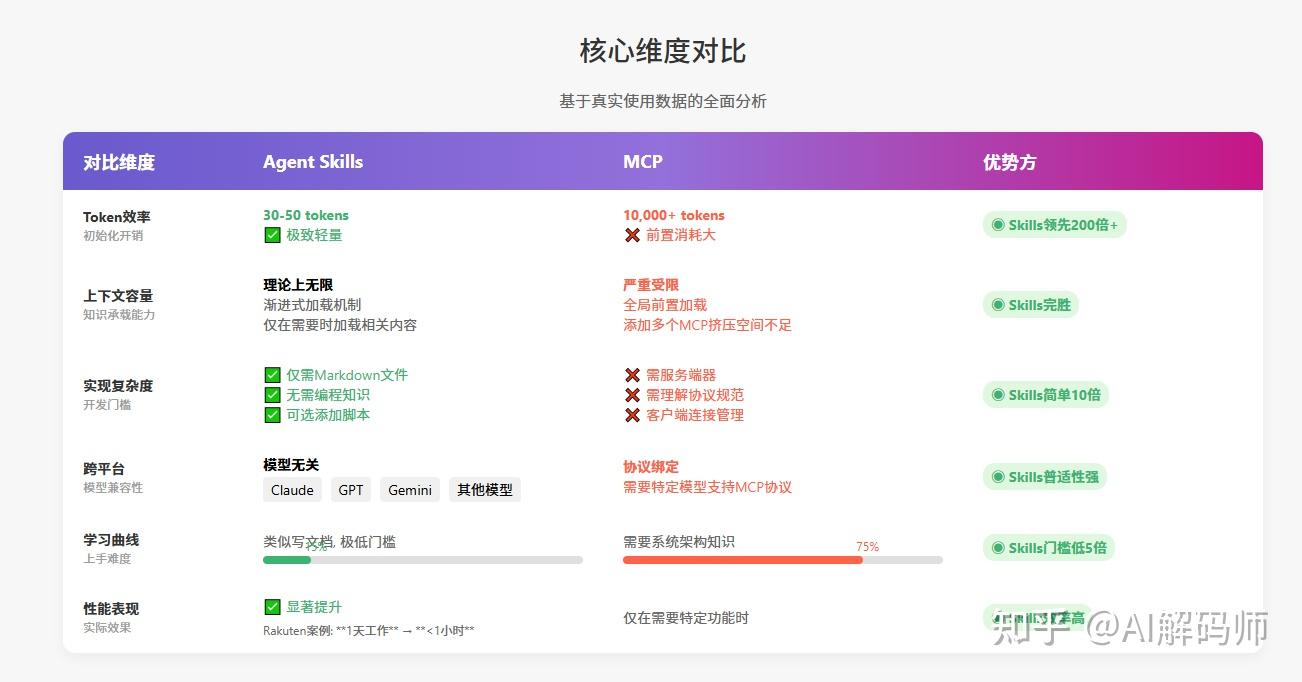This screenshot has width=1302, height=682.
Task: Click the checkmark icon next to 仅需Markdown文件
Action: 272,375
